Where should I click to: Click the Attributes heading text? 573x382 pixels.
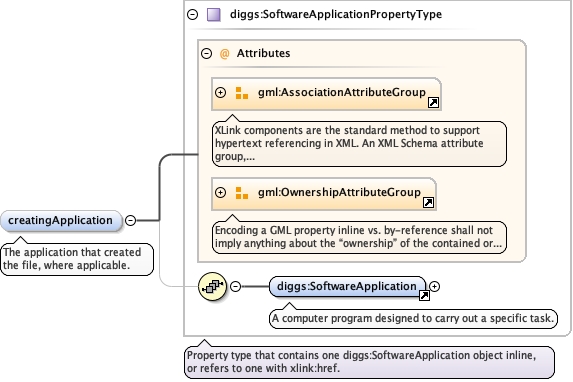coord(263,53)
